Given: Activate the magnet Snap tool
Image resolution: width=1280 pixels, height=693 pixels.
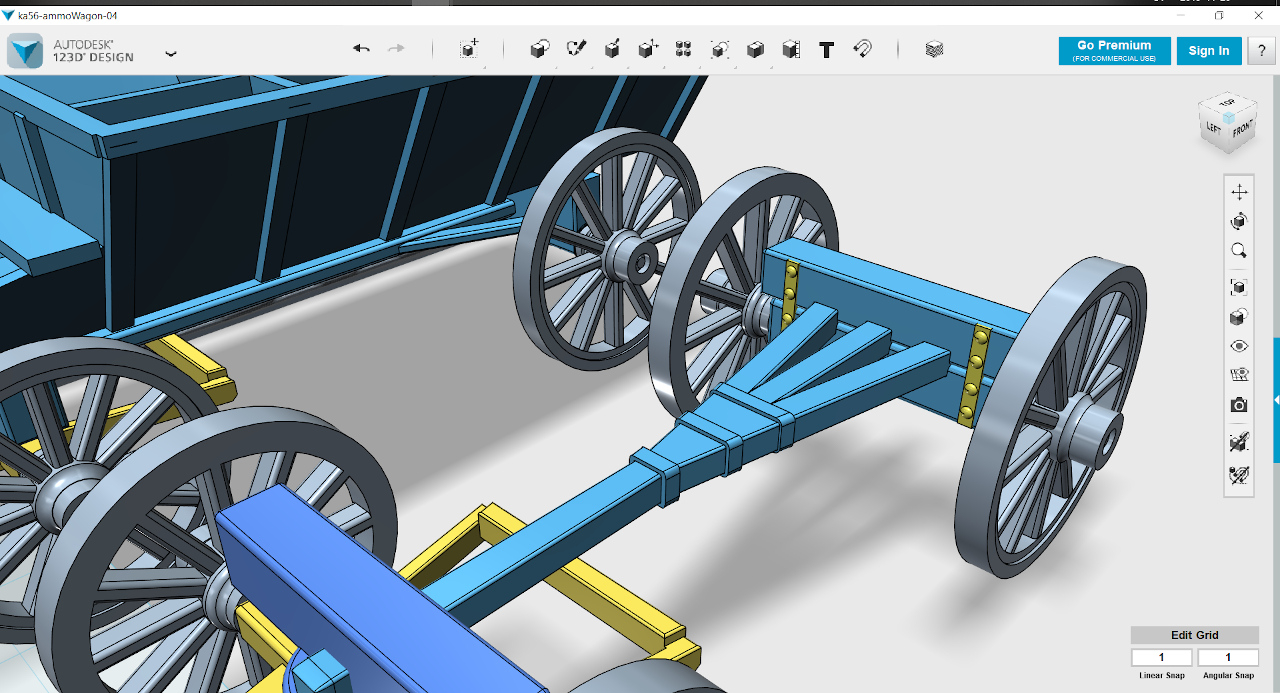Looking at the screenshot, I should pyautogui.click(x=862, y=49).
